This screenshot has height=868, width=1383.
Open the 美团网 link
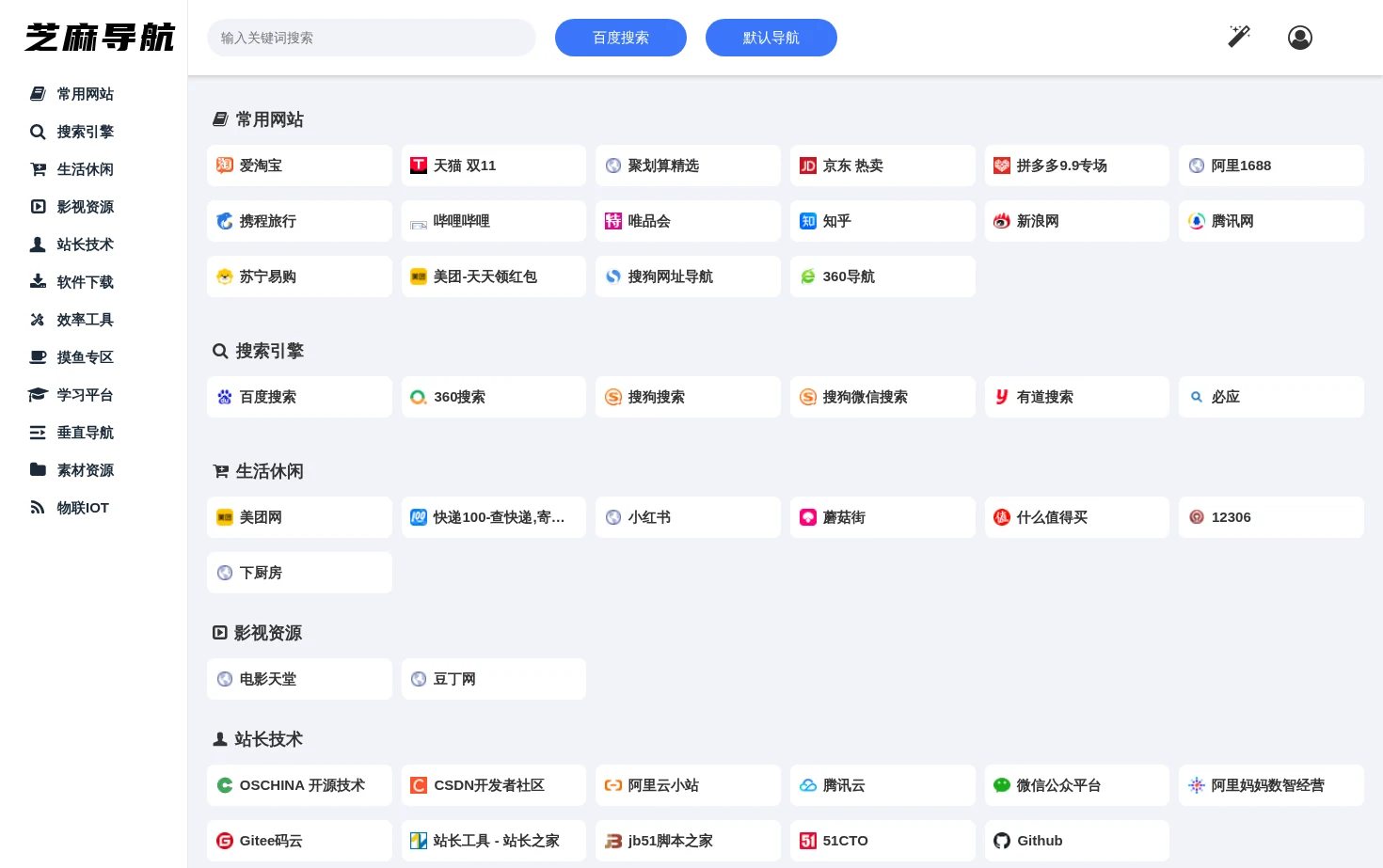299,517
